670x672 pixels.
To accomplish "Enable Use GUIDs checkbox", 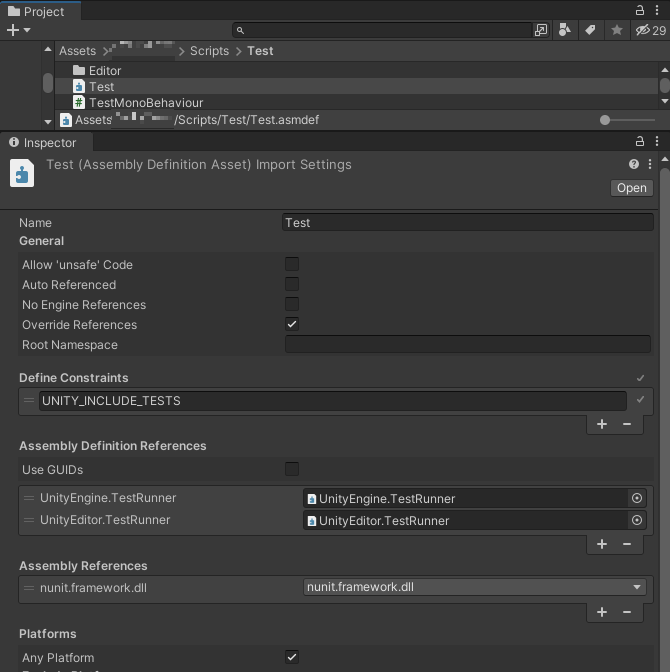I will [x=292, y=469].
